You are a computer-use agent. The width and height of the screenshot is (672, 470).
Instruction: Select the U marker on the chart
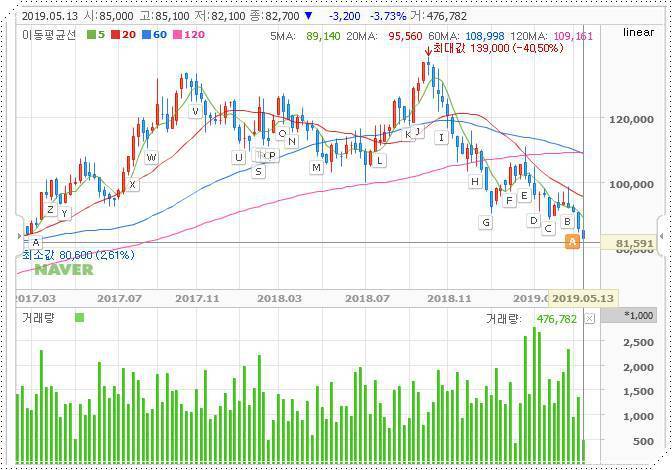pos(238,157)
